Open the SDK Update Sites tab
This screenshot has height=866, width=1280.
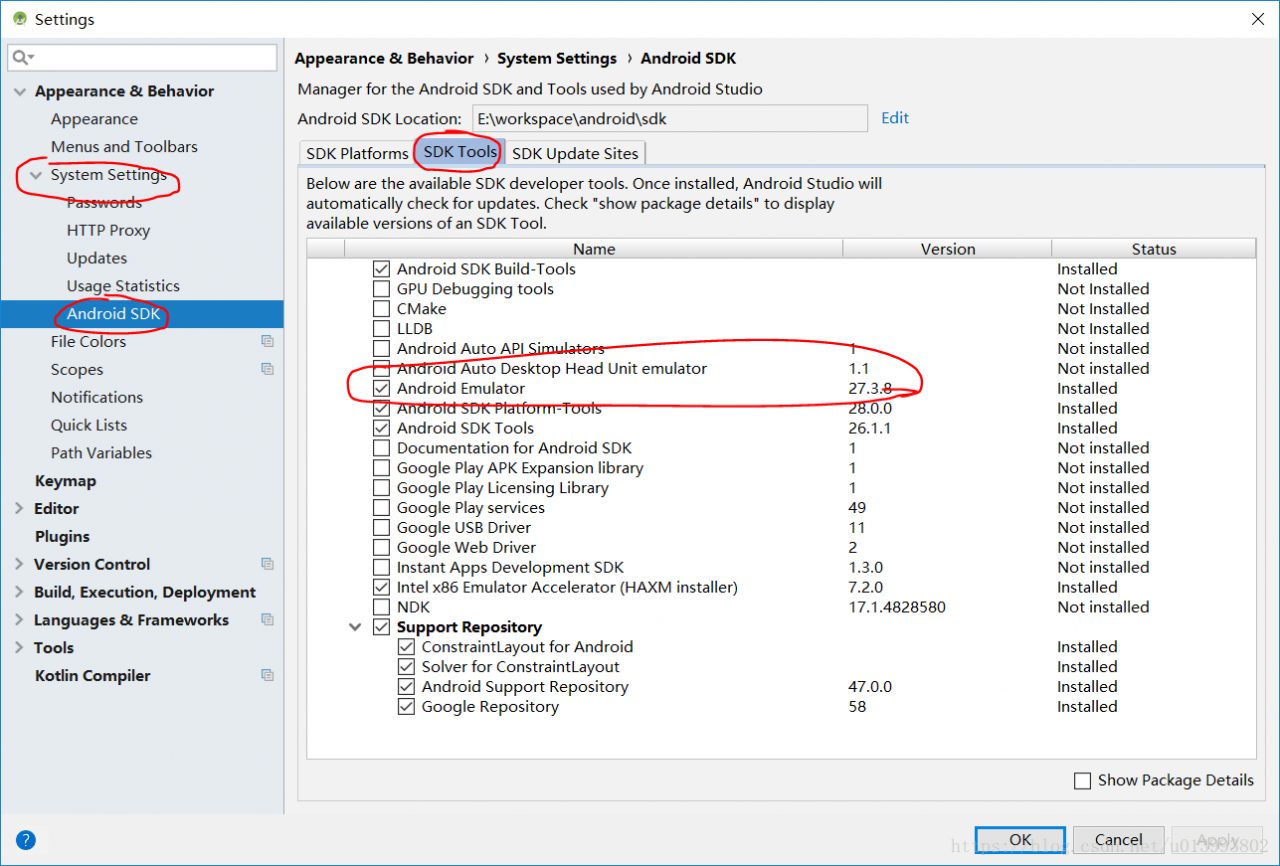[x=575, y=153]
